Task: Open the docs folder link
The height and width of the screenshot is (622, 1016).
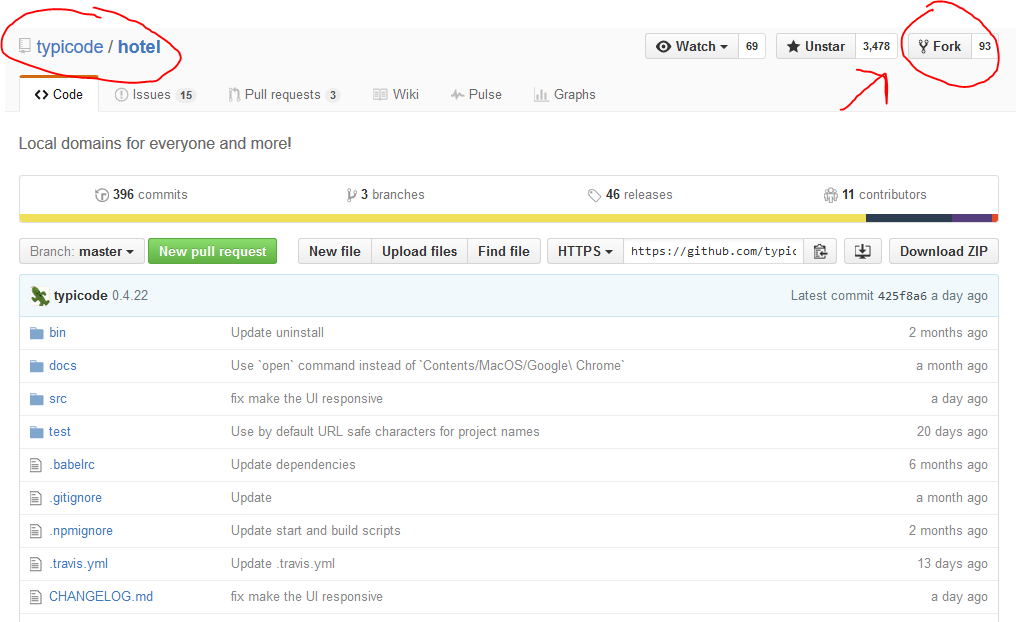Action: pyautogui.click(x=63, y=366)
